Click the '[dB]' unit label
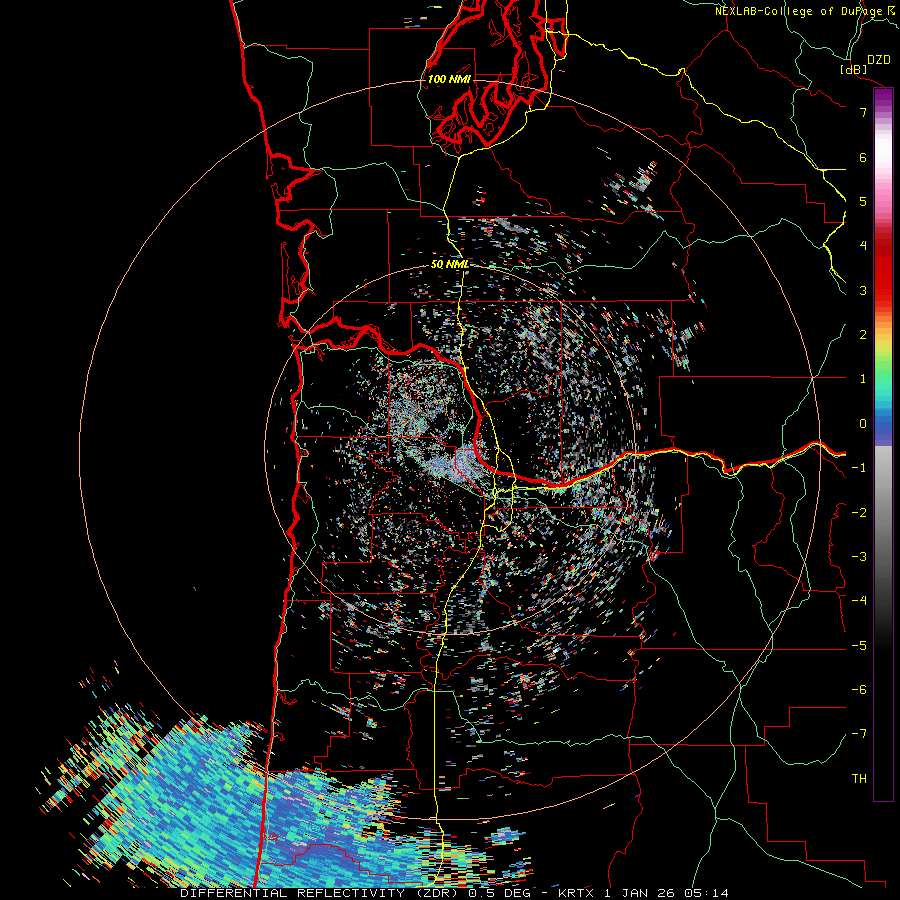Viewport: 900px width, 900px height. tap(854, 69)
